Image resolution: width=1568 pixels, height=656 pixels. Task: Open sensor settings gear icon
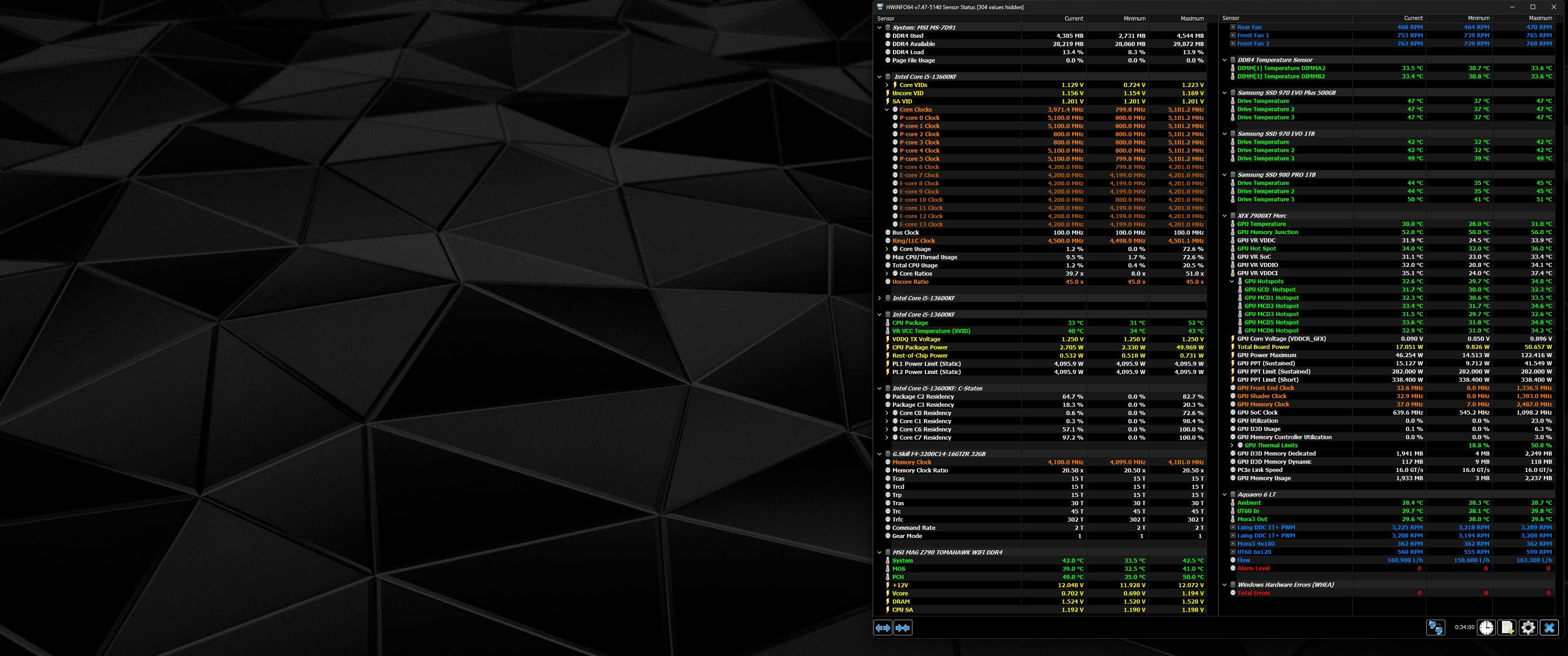click(1528, 627)
